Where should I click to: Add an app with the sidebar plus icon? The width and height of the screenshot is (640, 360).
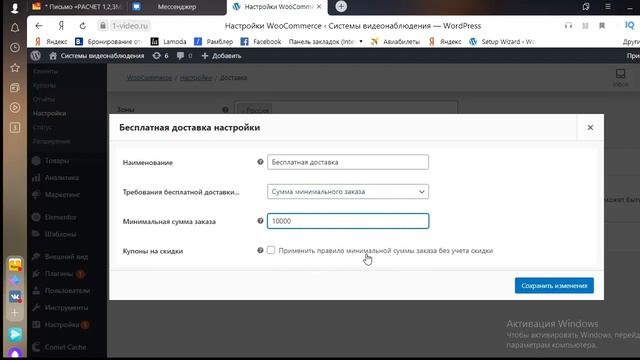click(15, 313)
